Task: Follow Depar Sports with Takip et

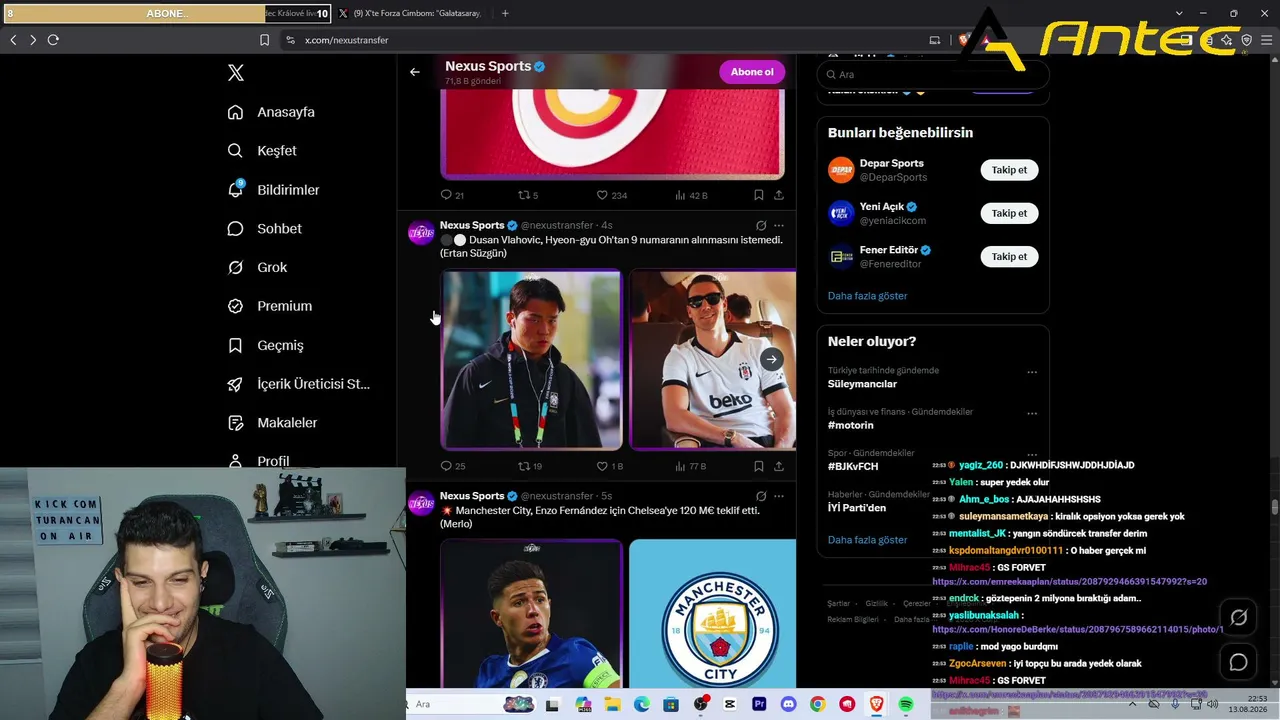Action: tap(1009, 170)
